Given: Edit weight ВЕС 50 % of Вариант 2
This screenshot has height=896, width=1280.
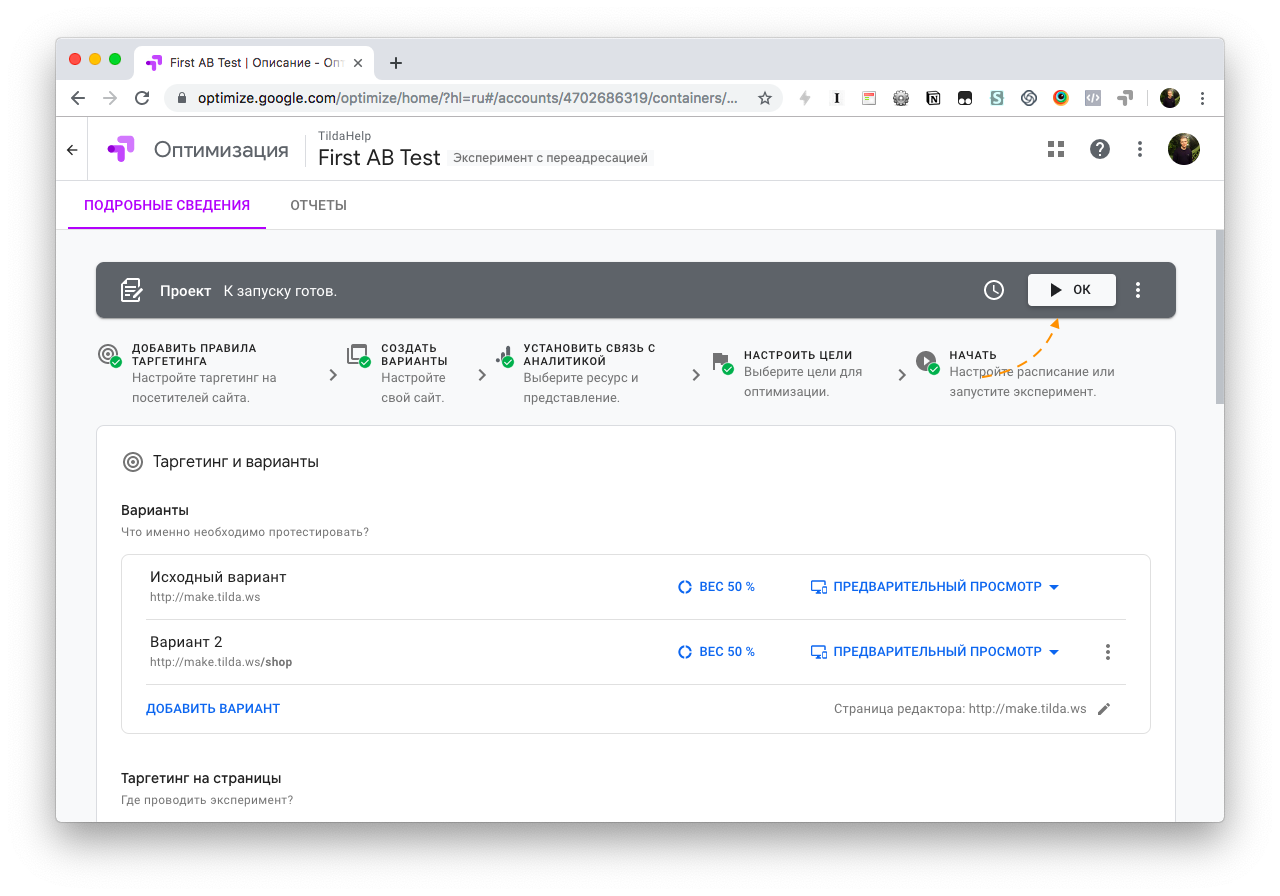Looking at the screenshot, I should click(x=716, y=652).
